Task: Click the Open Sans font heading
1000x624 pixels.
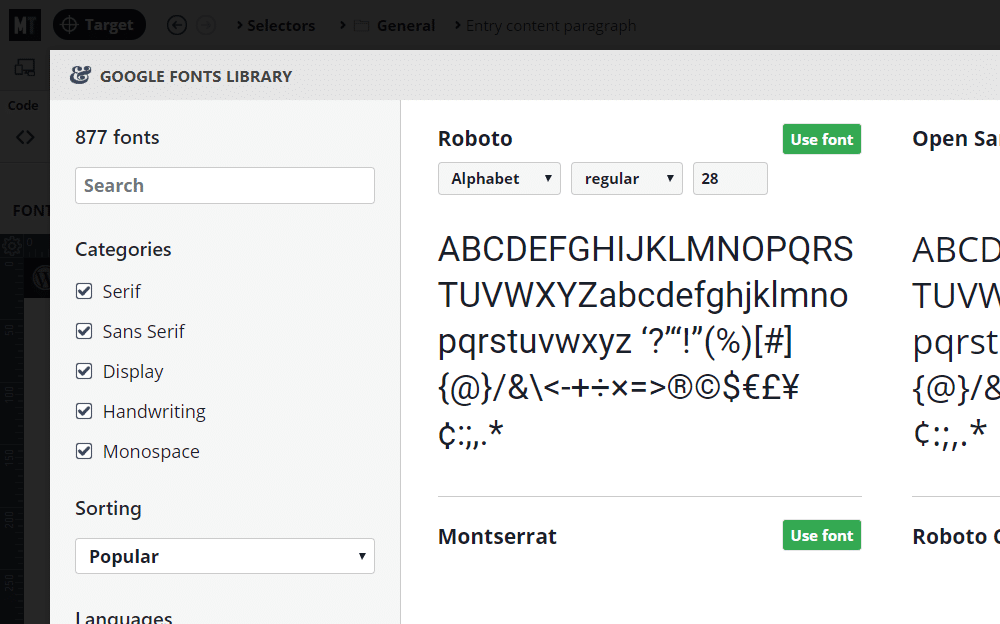Action: point(956,138)
